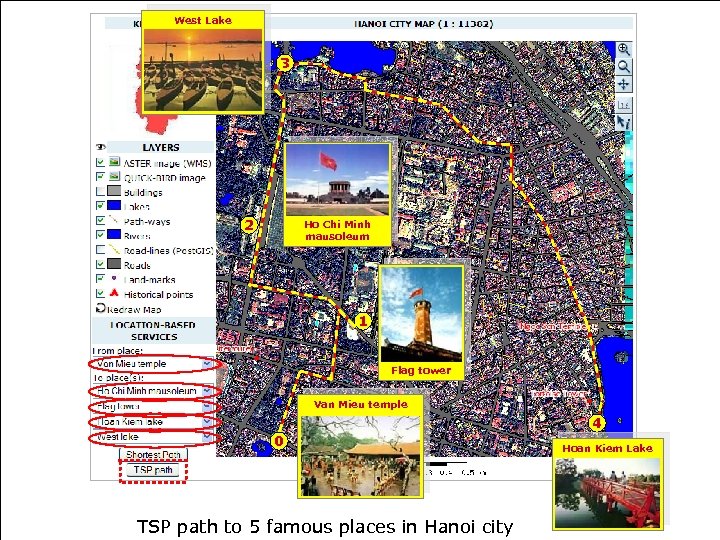Open the Flag tower destination dropdown
720x540 pixels.
154,406
